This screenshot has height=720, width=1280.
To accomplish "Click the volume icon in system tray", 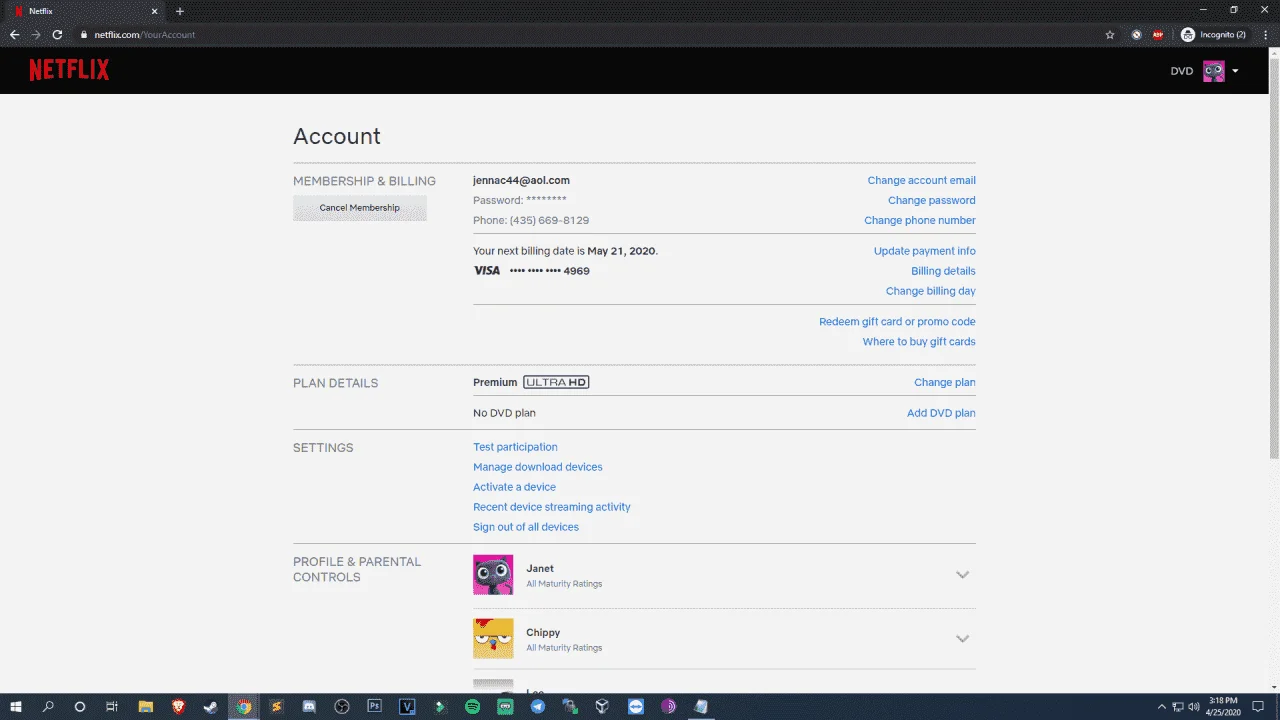I will (x=1195, y=706).
